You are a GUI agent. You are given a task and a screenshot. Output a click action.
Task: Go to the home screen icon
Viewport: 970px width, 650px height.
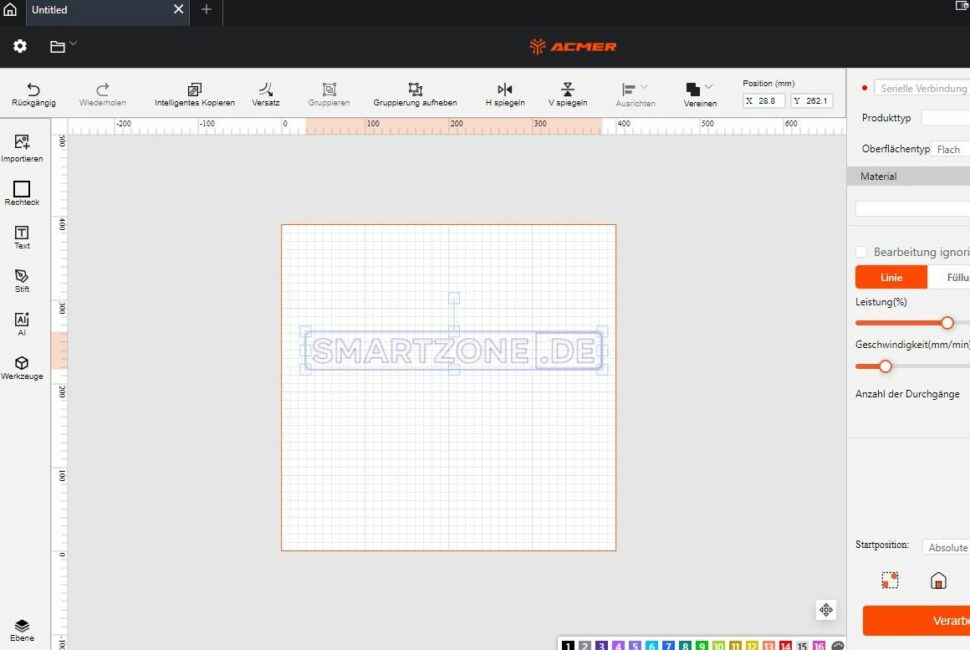coord(11,9)
